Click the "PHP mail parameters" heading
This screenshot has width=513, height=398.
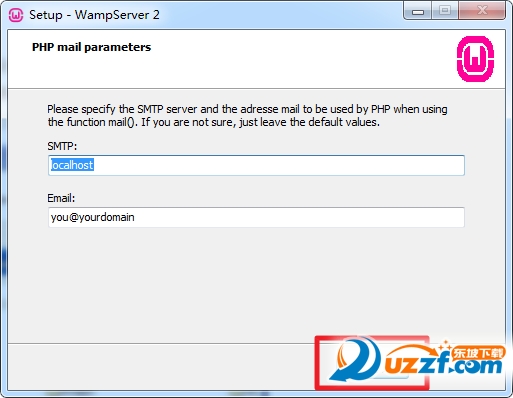click(91, 47)
